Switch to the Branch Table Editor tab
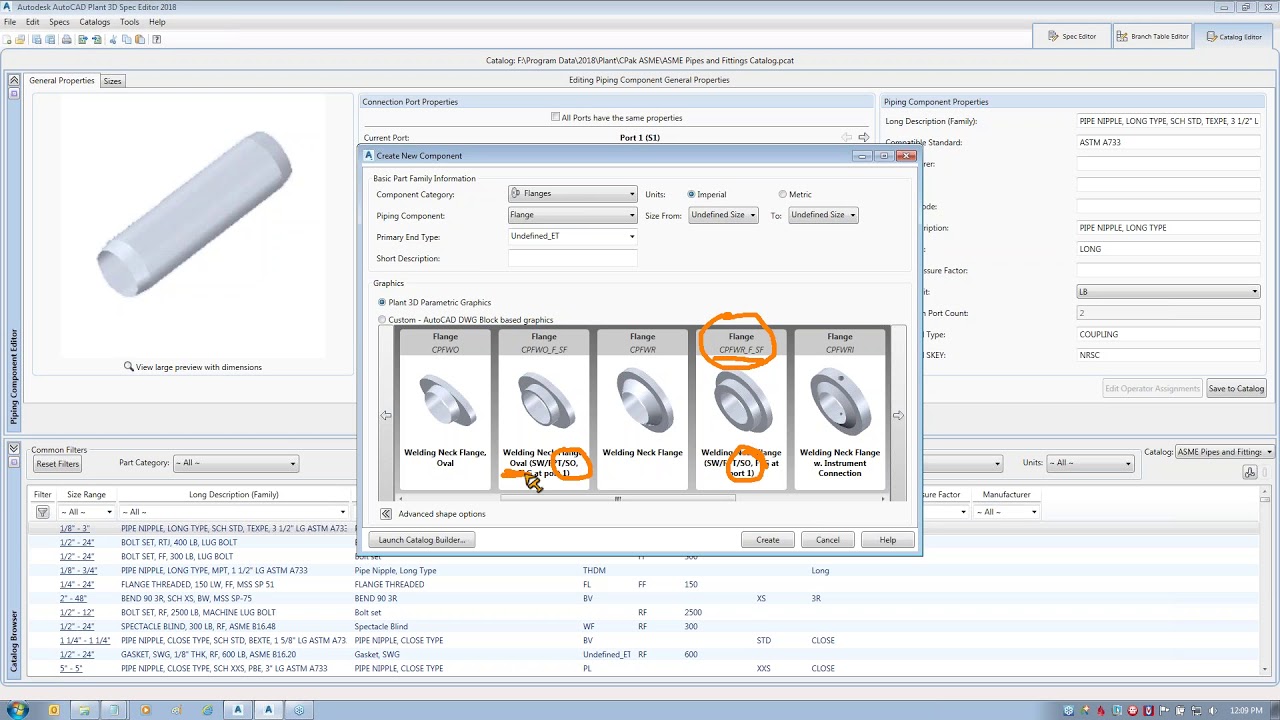 tap(1152, 36)
